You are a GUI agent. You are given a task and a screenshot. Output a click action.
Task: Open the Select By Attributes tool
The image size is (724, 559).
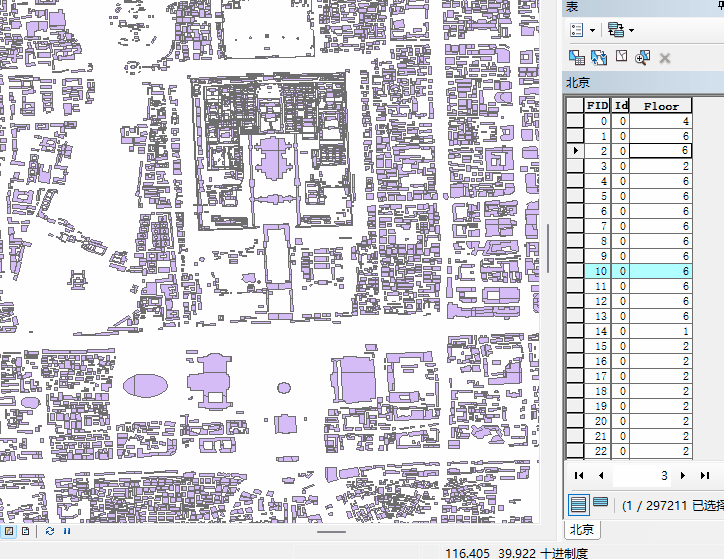[577, 58]
